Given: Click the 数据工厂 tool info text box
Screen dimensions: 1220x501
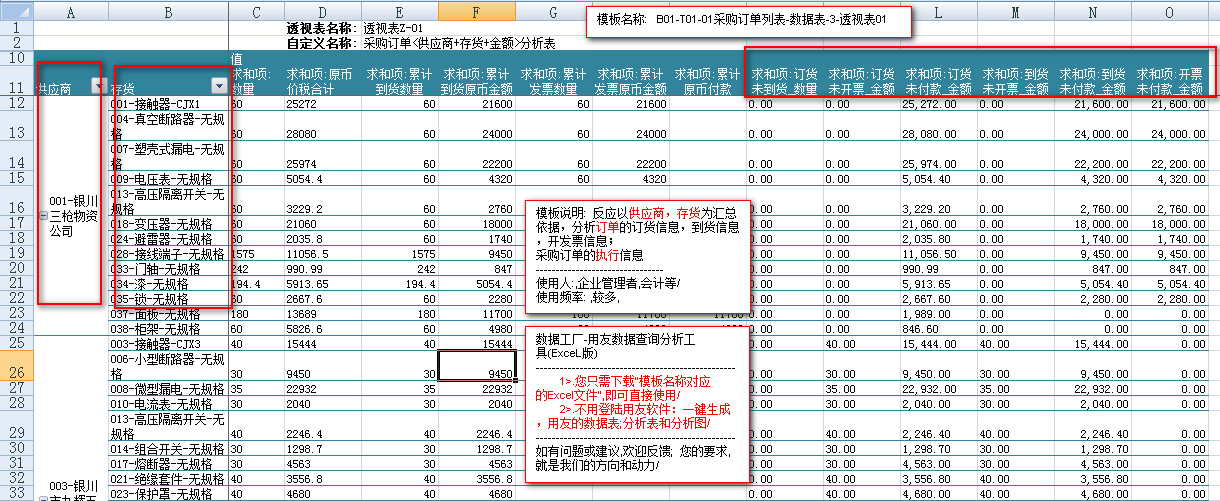Looking at the screenshot, I should [x=637, y=402].
